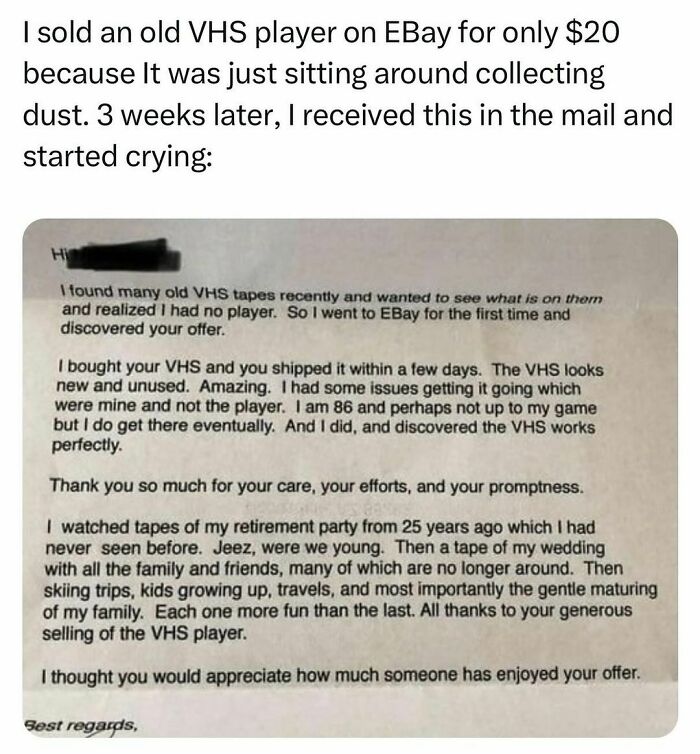Image resolution: width=700 pixels, height=754 pixels.
Task: Click the line starting "with all the family and friends"
Action: [334, 569]
